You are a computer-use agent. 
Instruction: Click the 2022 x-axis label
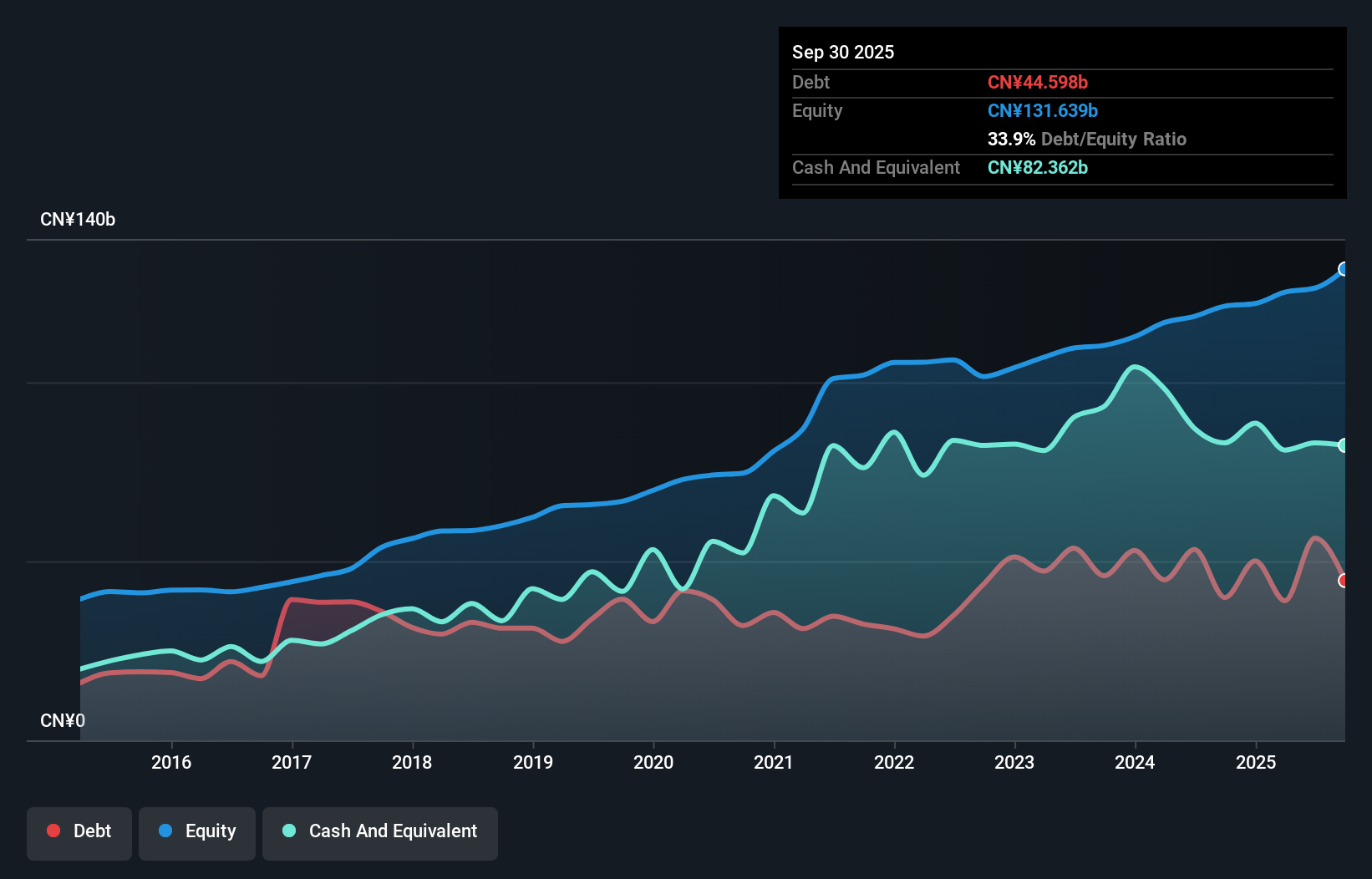(x=894, y=762)
